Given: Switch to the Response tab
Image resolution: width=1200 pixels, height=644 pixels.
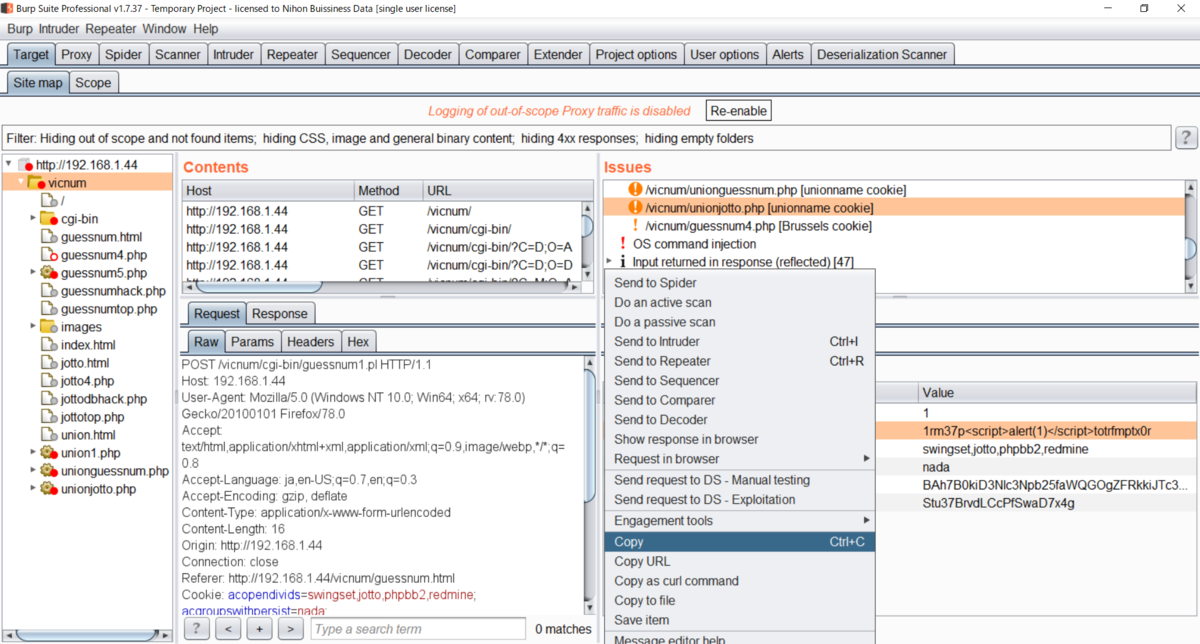Looking at the screenshot, I should pos(280,314).
